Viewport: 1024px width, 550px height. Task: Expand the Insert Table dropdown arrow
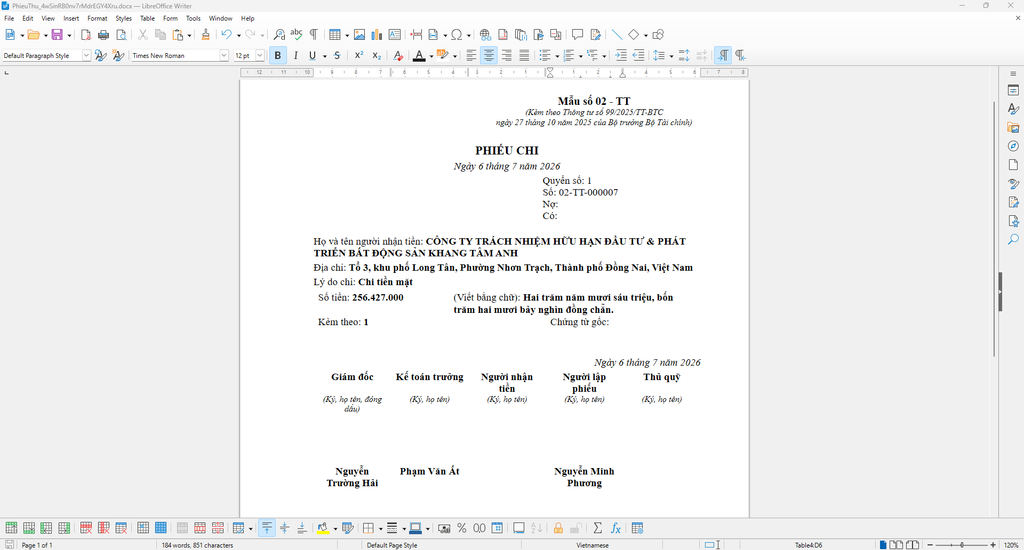tap(347, 35)
